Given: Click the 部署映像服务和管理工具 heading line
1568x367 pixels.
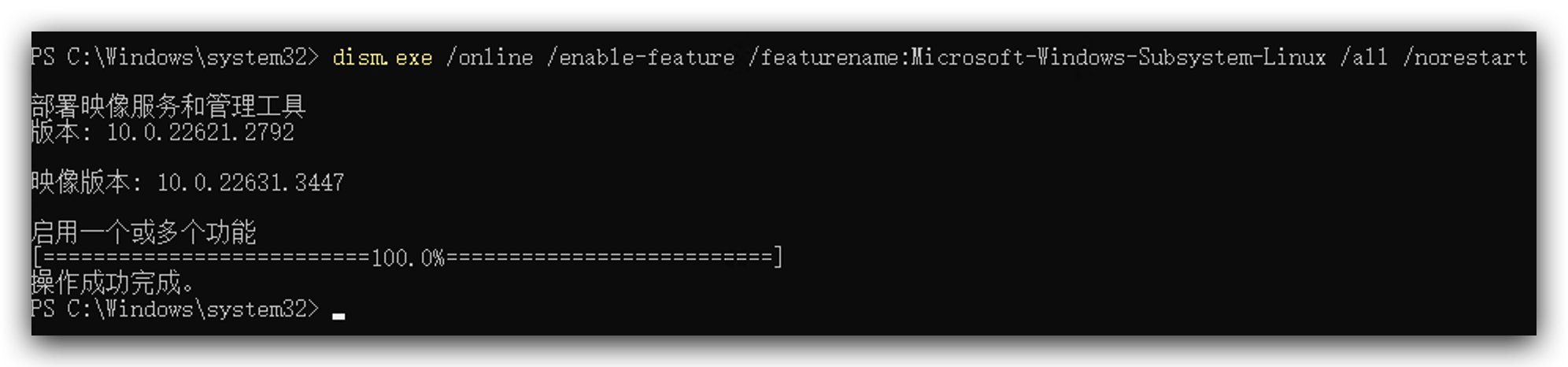Looking at the screenshot, I should pos(168,106).
